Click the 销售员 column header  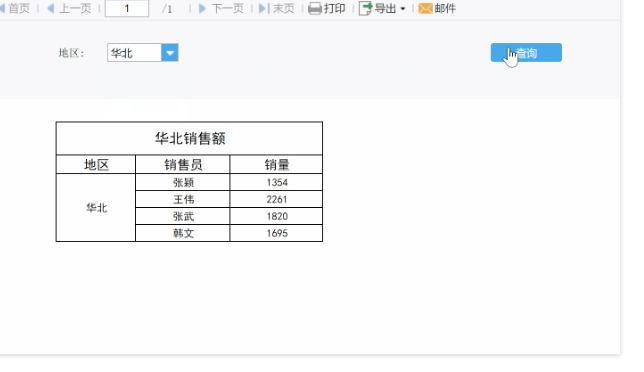pos(183,165)
